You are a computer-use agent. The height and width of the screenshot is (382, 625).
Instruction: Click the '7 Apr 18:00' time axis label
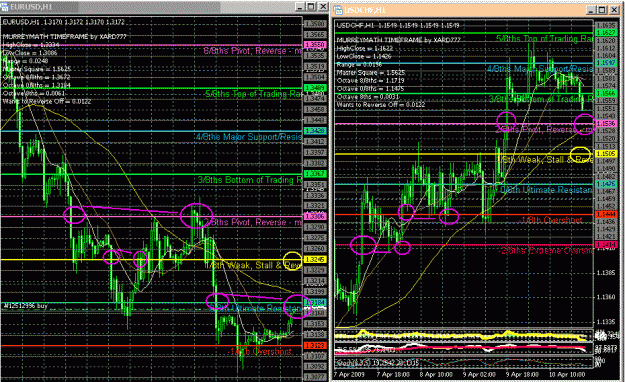(393, 374)
